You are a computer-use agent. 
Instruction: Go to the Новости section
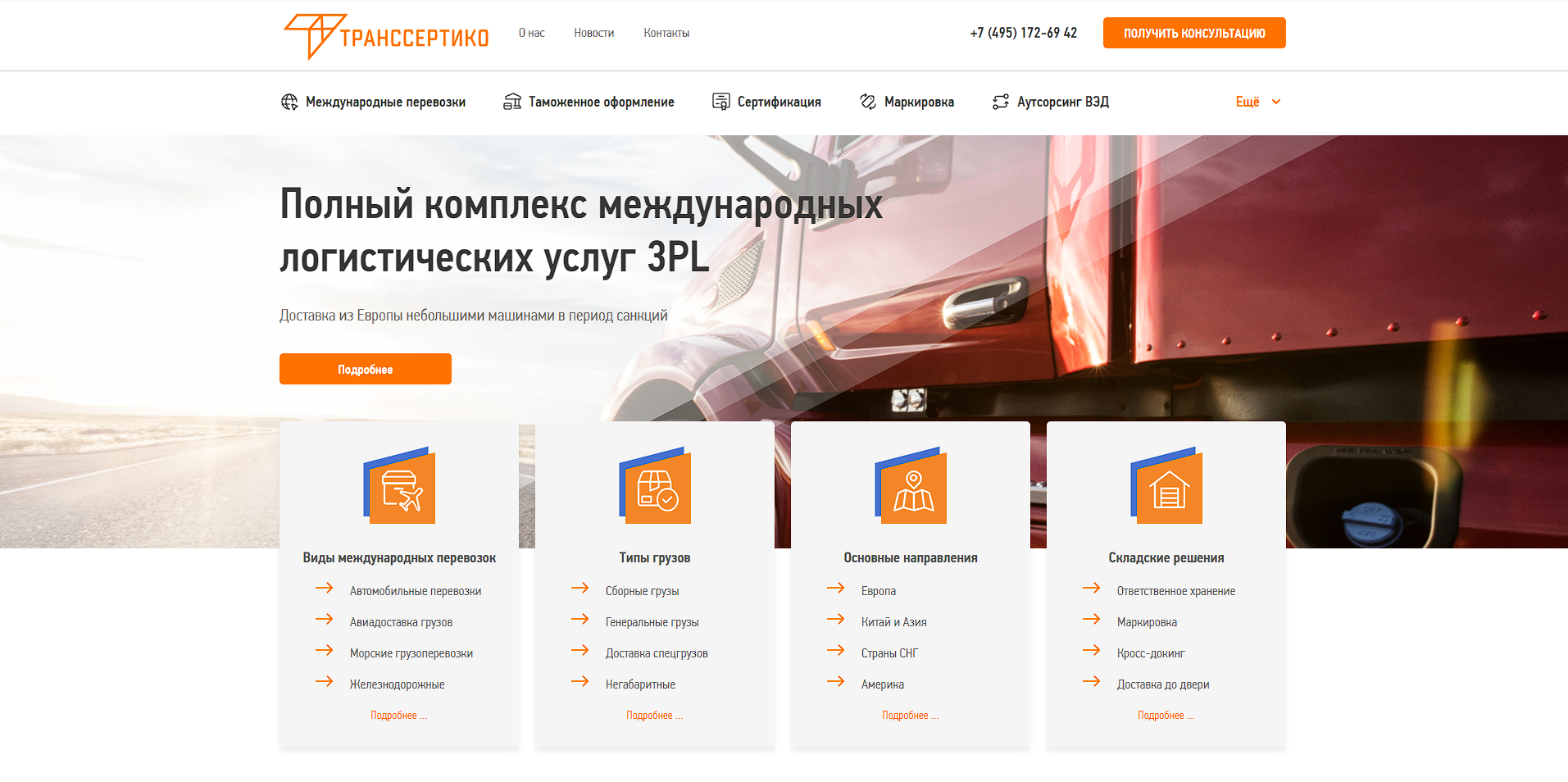tap(593, 33)
